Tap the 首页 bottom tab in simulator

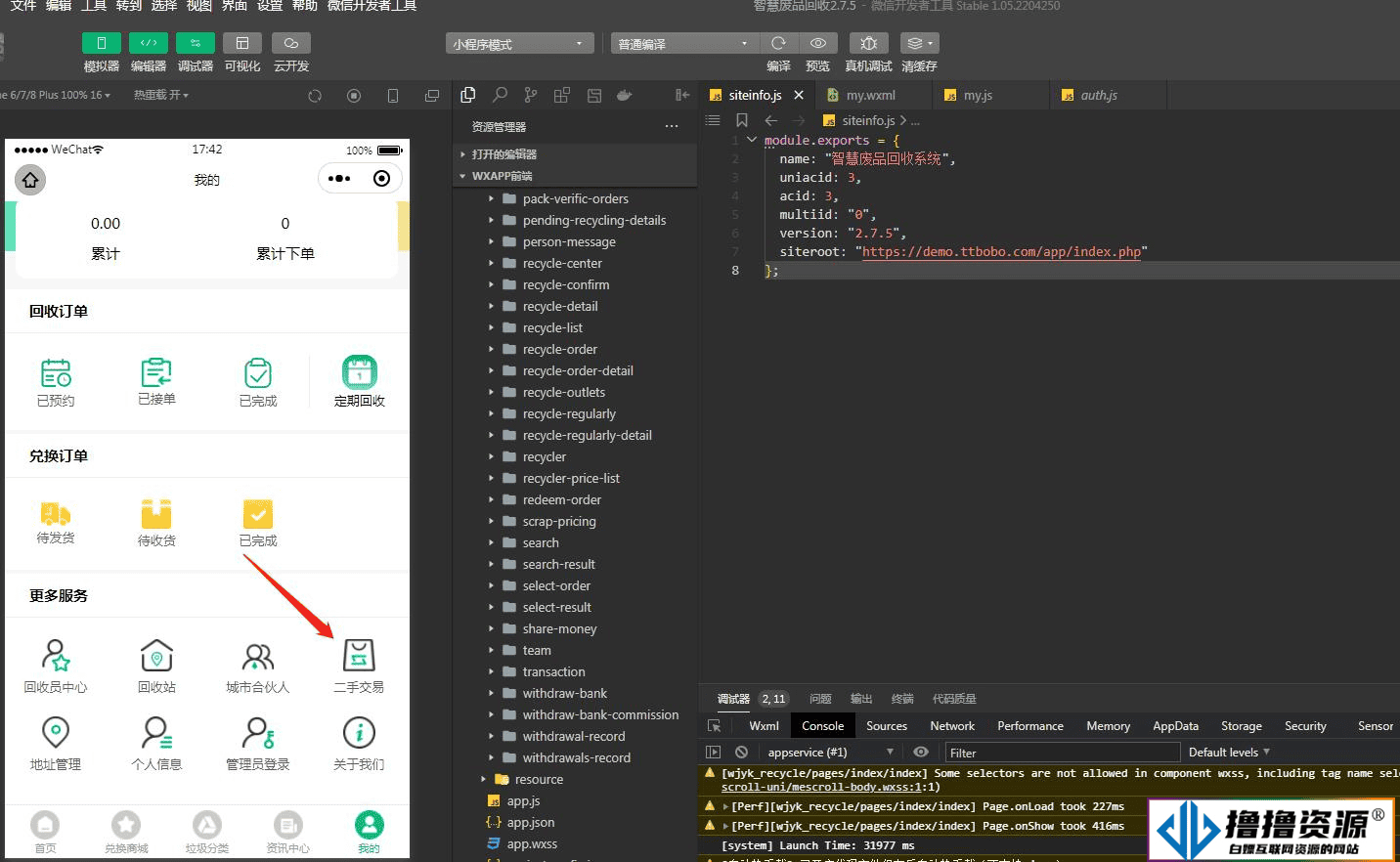pyautogui.click(x=45, y=833)
